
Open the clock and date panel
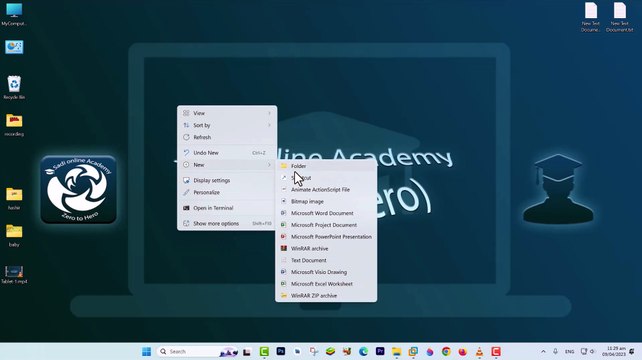point(613,351)
